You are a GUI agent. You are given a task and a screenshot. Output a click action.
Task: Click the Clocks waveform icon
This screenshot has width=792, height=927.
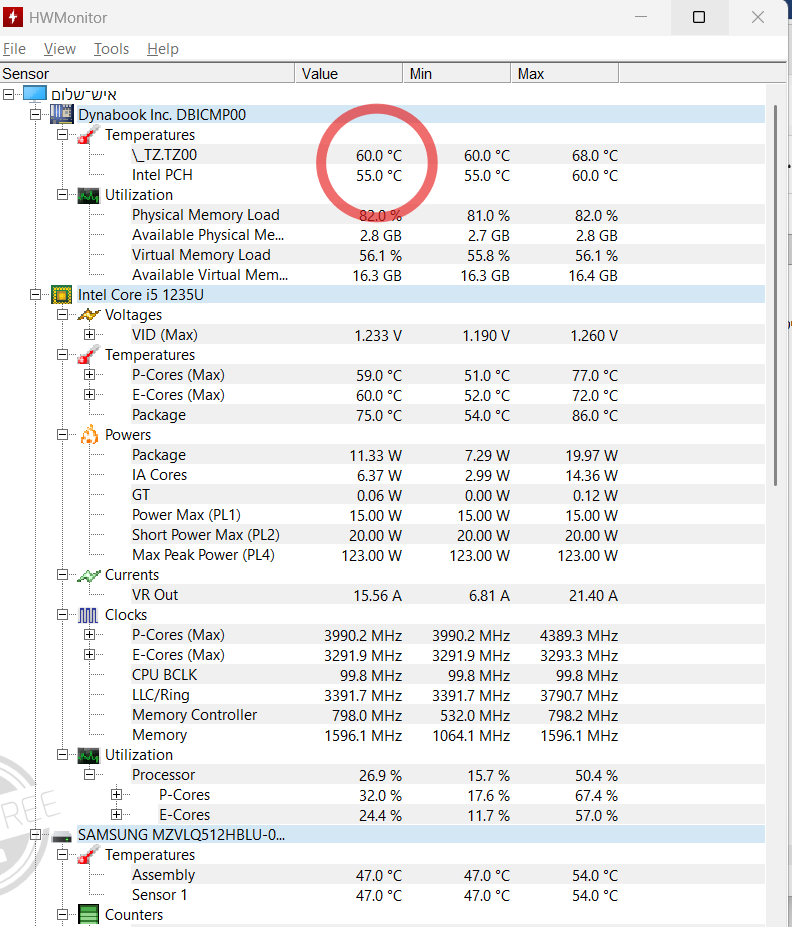coord(90,615)
